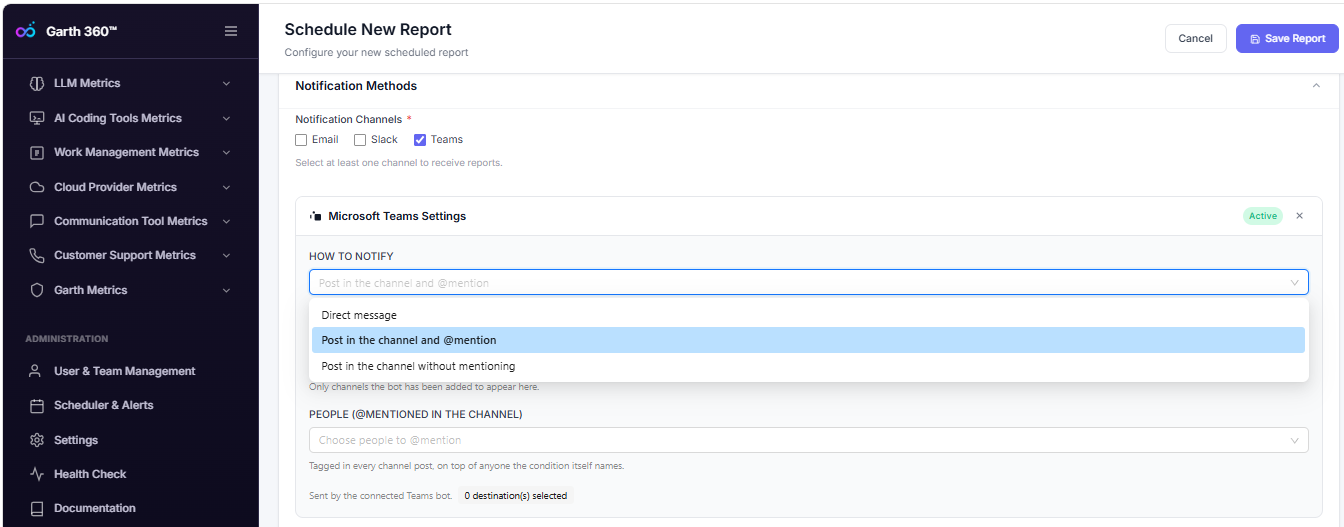Click the Customer Support phone icon

pos(37,255)
